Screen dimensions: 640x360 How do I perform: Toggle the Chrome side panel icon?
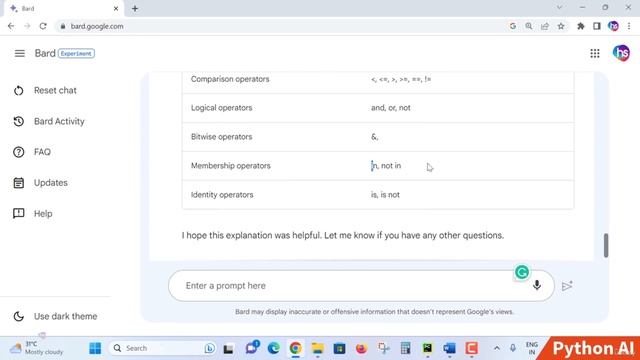pyautogui.click(x=597, y=26)
